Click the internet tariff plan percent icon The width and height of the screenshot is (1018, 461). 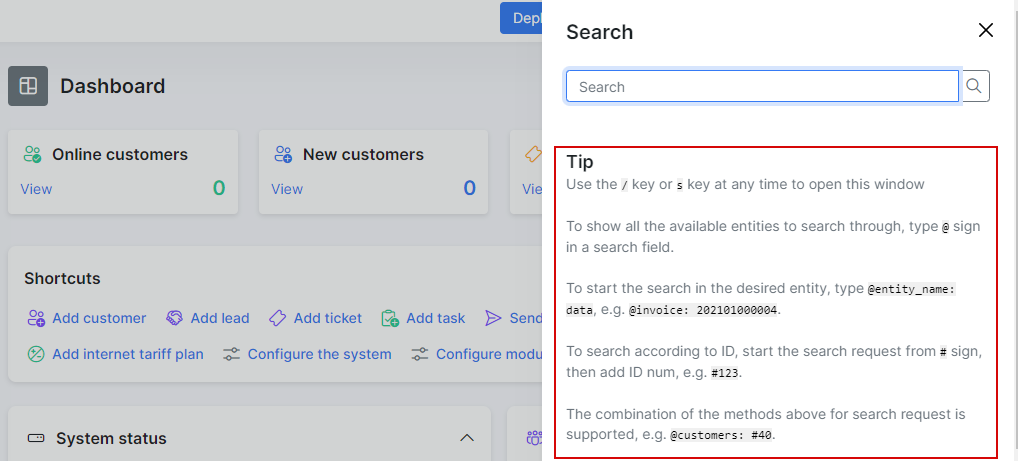36,354
